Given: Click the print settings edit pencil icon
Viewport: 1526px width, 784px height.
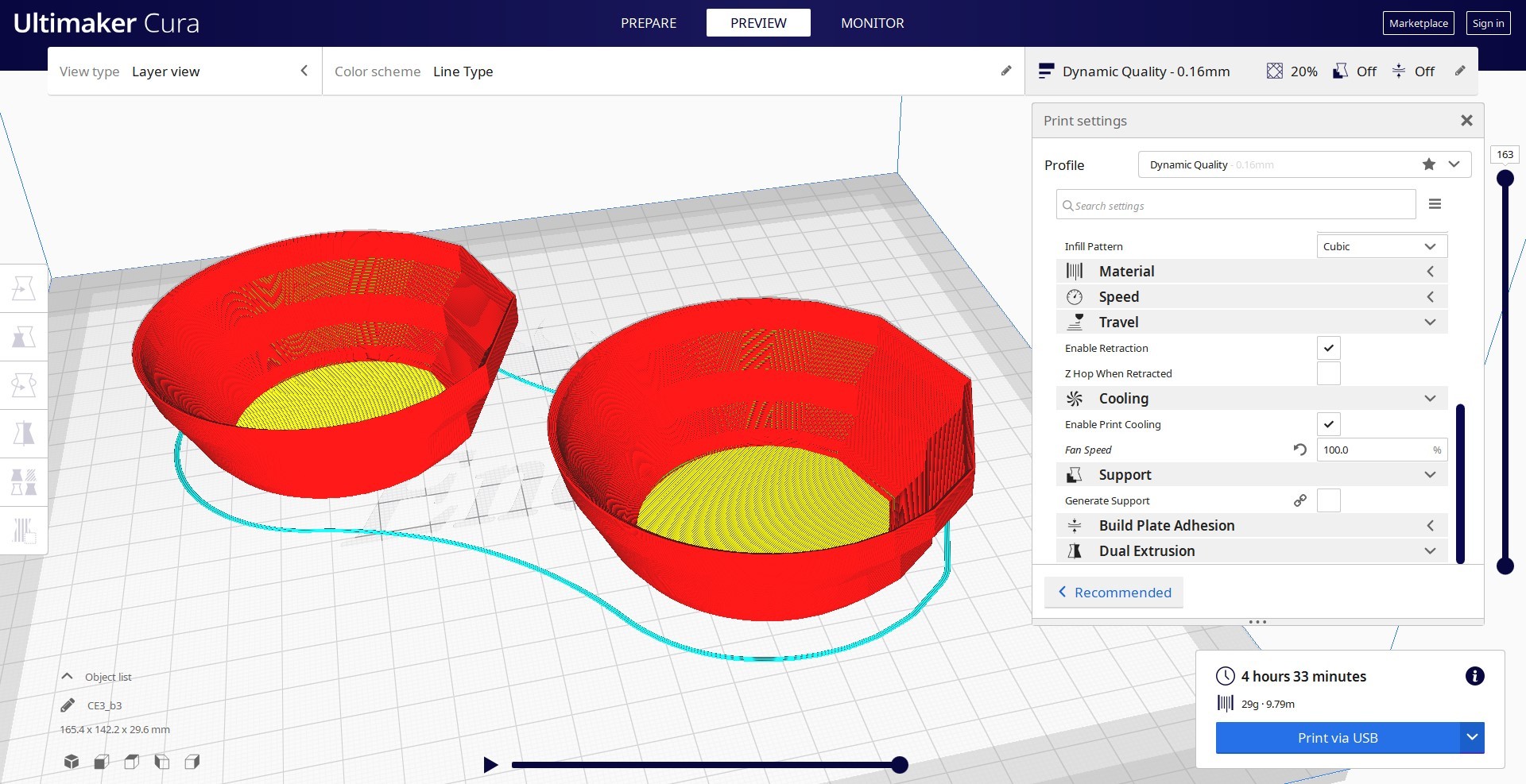Looking at the screenshot, I should [x=1460, y=71].
